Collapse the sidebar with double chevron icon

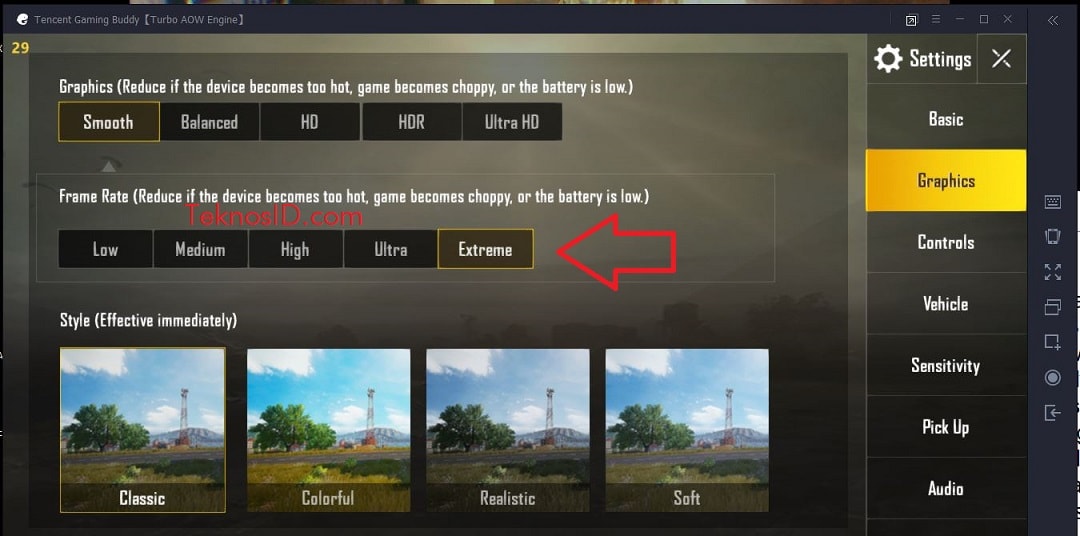click(x=1052, y=20)
